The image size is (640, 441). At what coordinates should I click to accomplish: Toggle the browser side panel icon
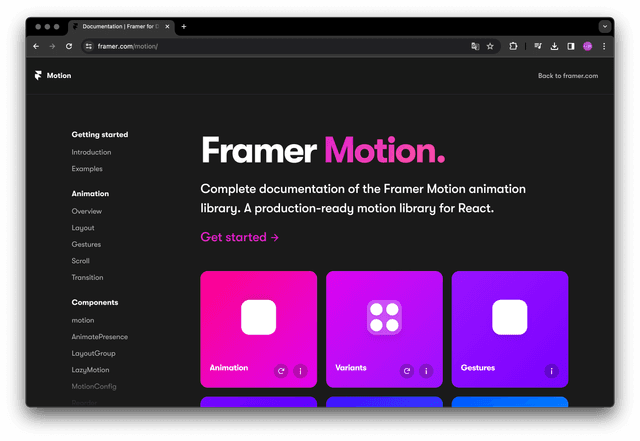tap(571, 47)
